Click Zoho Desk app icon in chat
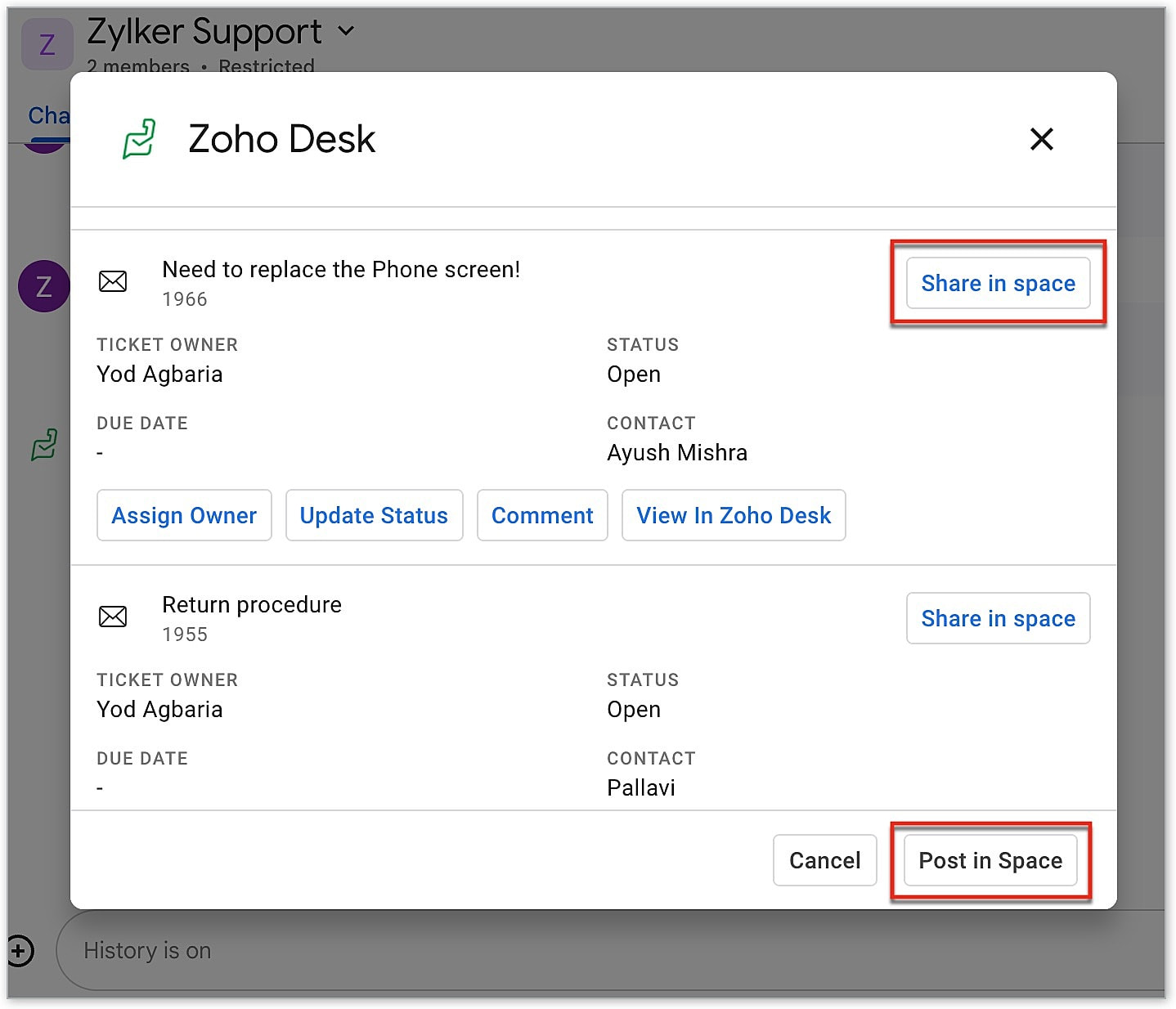 click(44, 446)
